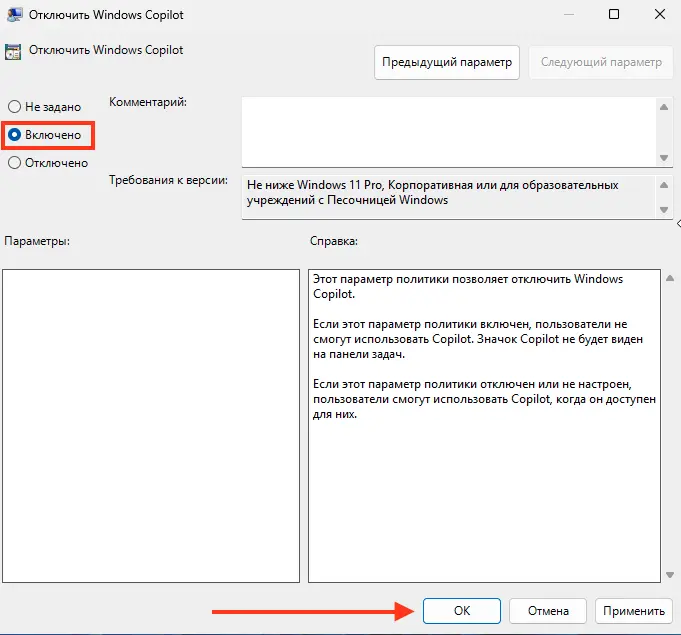681x635 pixels.
Task: Click the "Параметры:" label
Action: pos(37,241)
